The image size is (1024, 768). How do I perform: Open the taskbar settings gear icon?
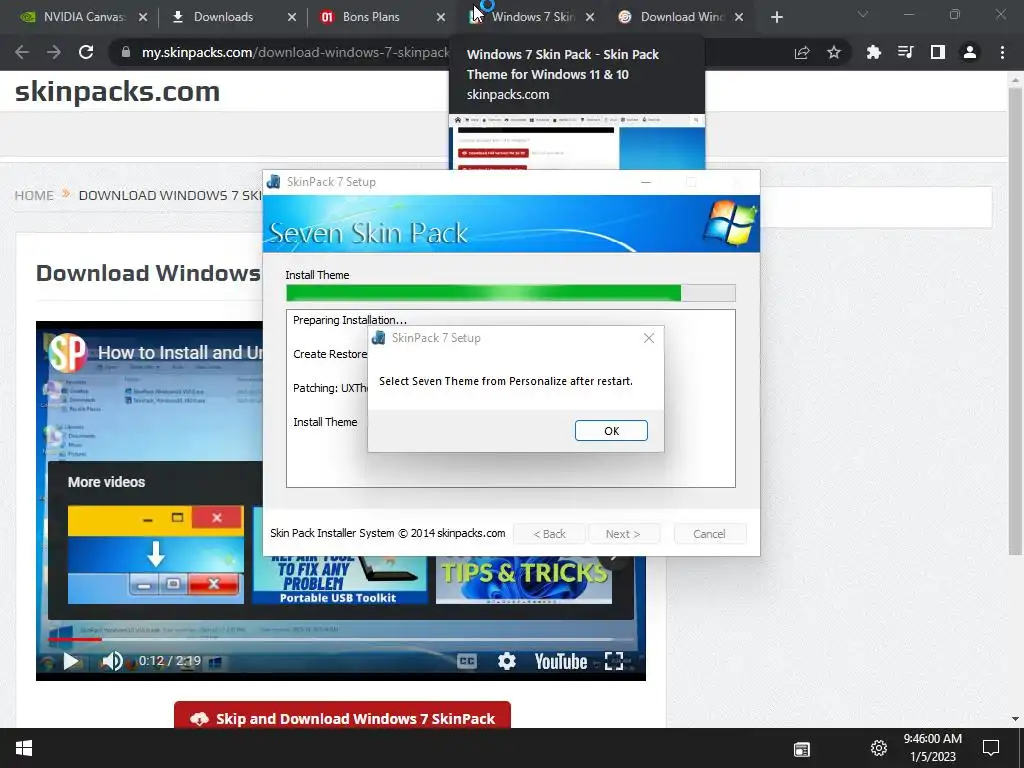pos(879,748)
